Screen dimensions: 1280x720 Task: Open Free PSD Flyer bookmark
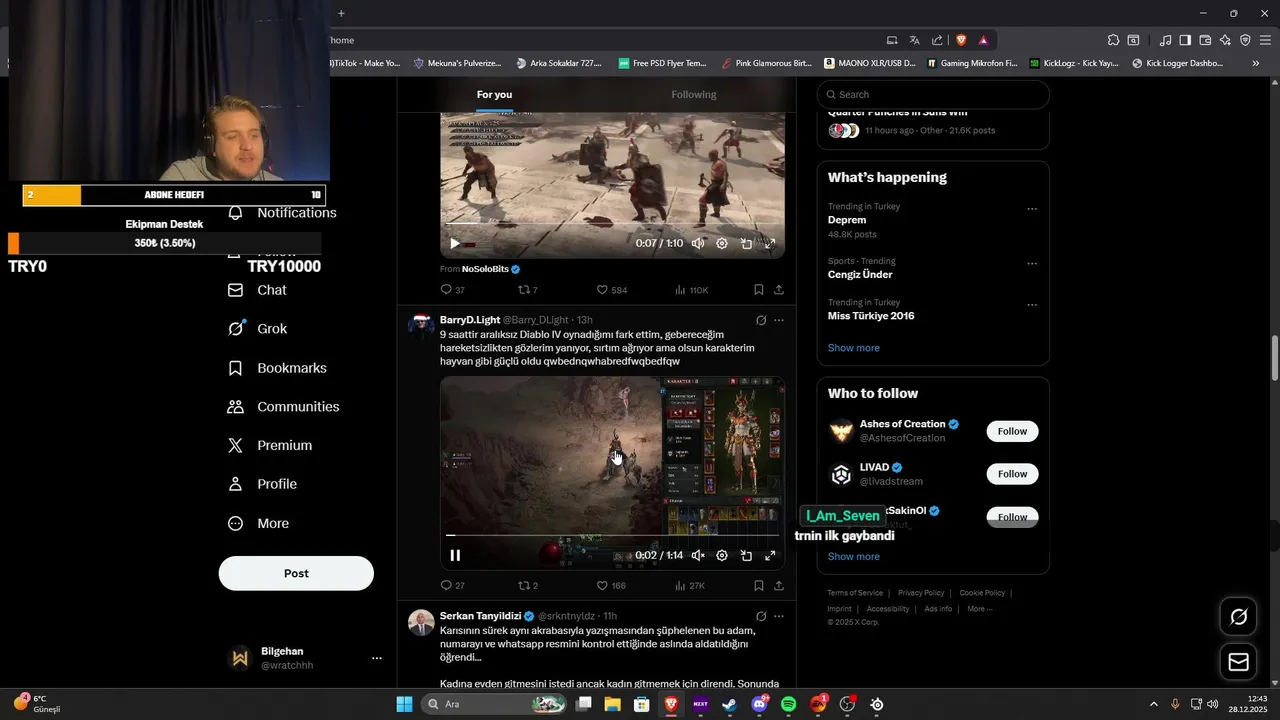pyautogui.click(x=663, y=63)
